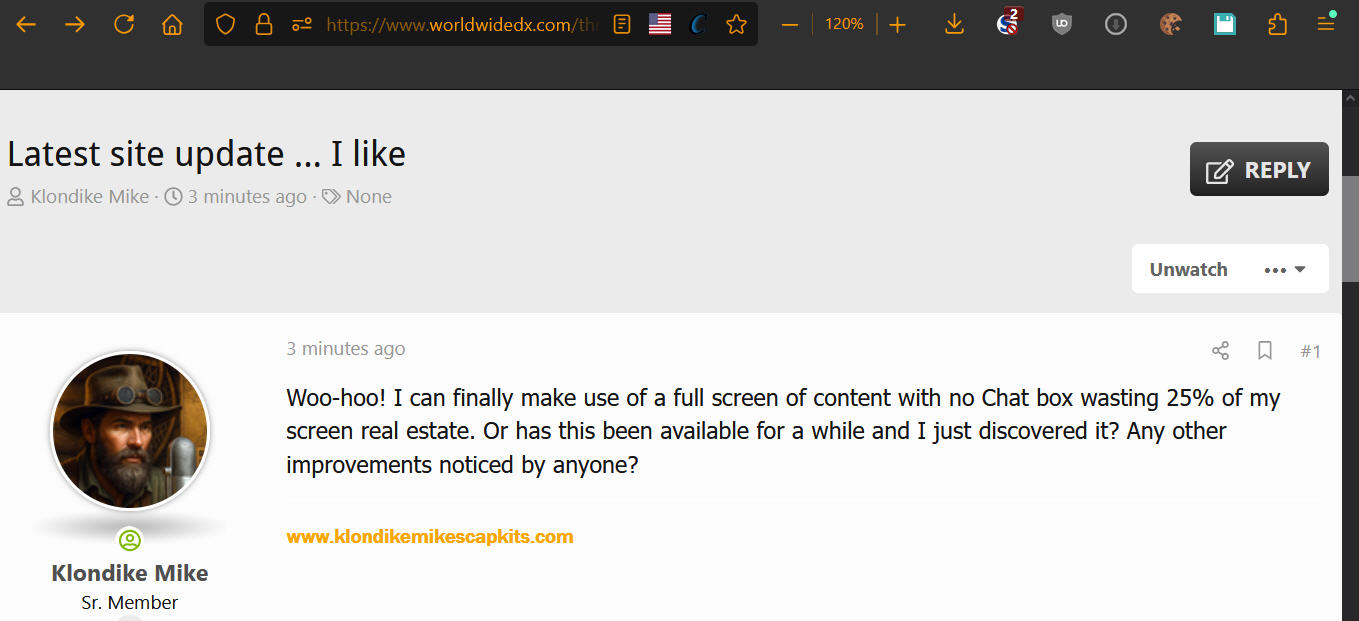The height and width of the screenshot is (621, 1359).
Task: Click the REPLY button
Action: coord(1259,169)
